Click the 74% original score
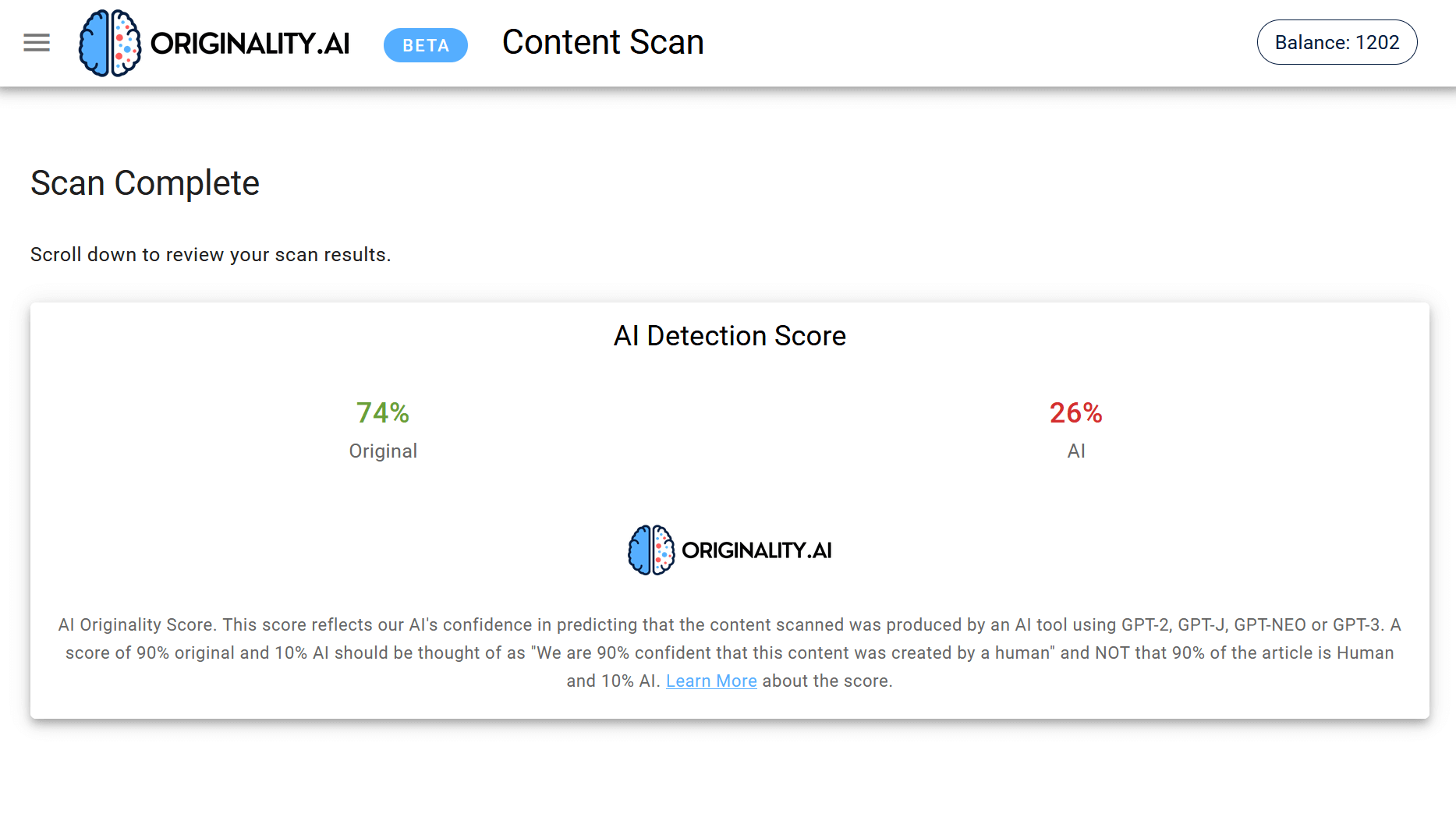The image size is (1456, 824). pos(382,412)
